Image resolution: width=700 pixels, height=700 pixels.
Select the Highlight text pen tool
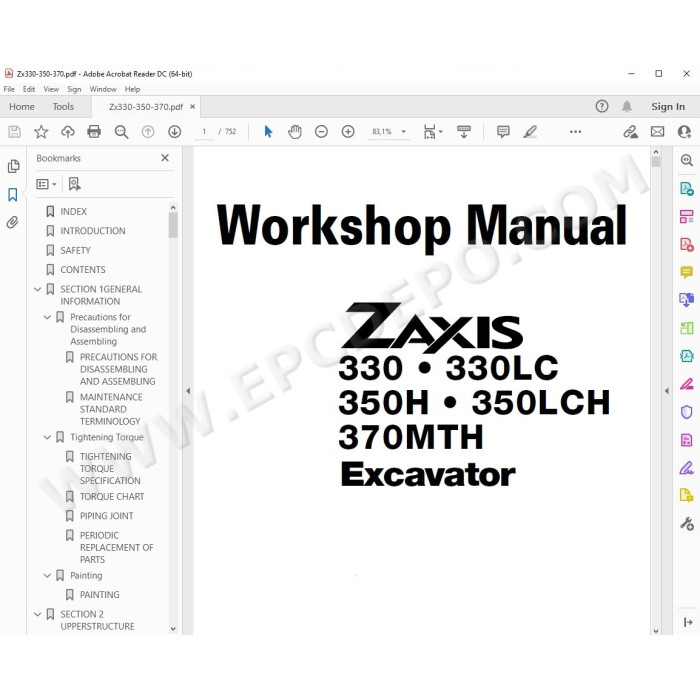[x=530, y=132]
